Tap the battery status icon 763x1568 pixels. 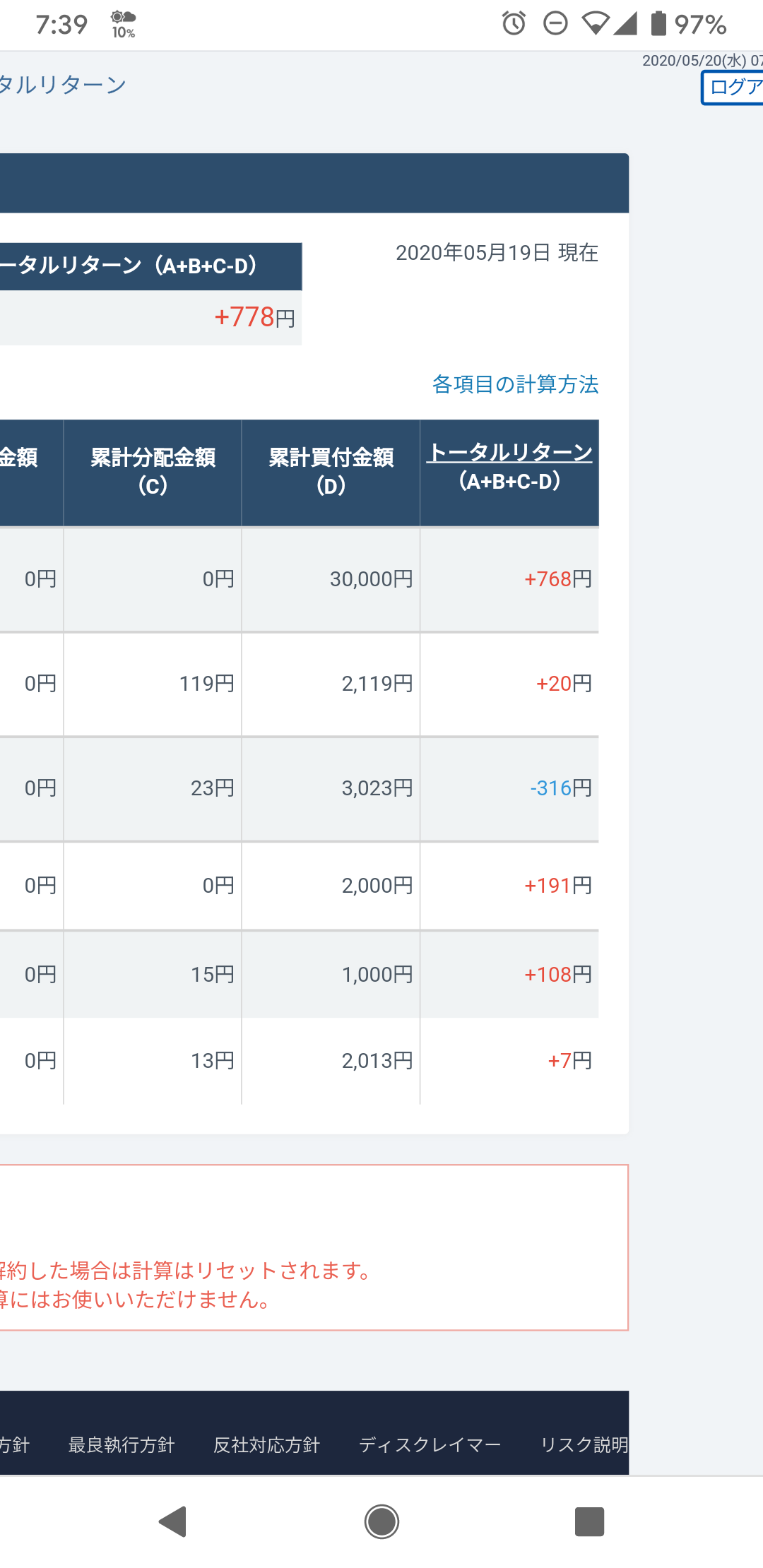click(x=658, y=23)
